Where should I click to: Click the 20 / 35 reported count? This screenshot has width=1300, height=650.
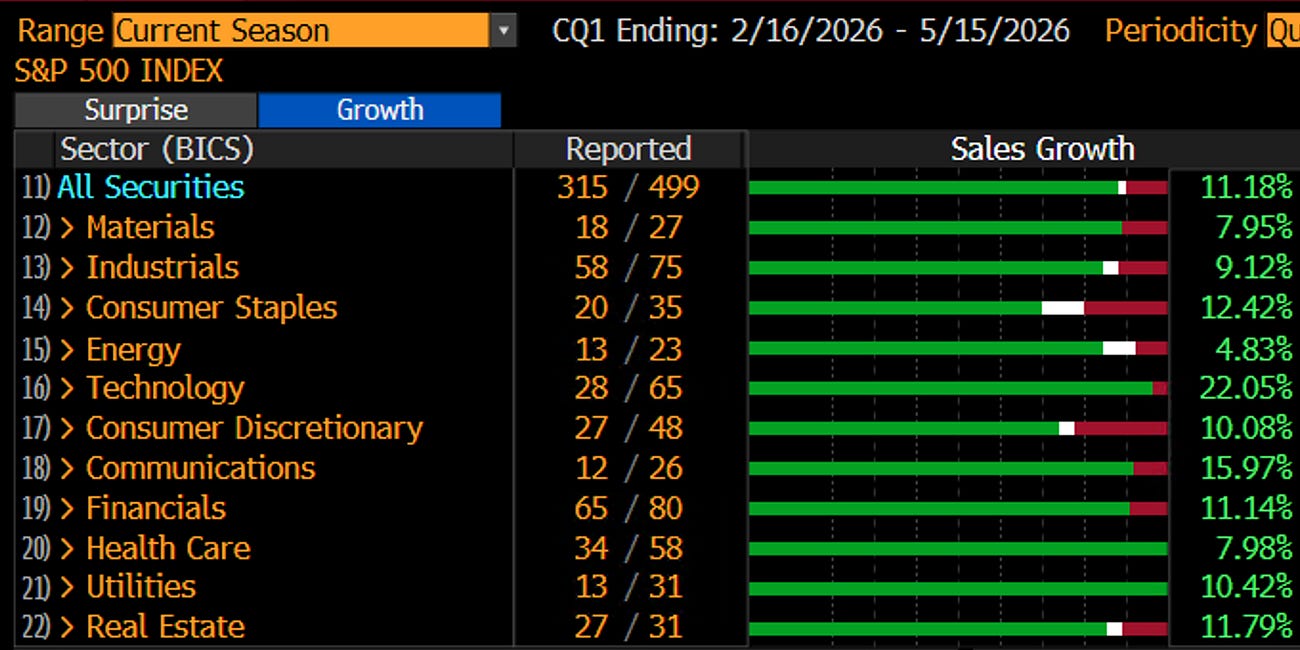click(x=629, y=307)
